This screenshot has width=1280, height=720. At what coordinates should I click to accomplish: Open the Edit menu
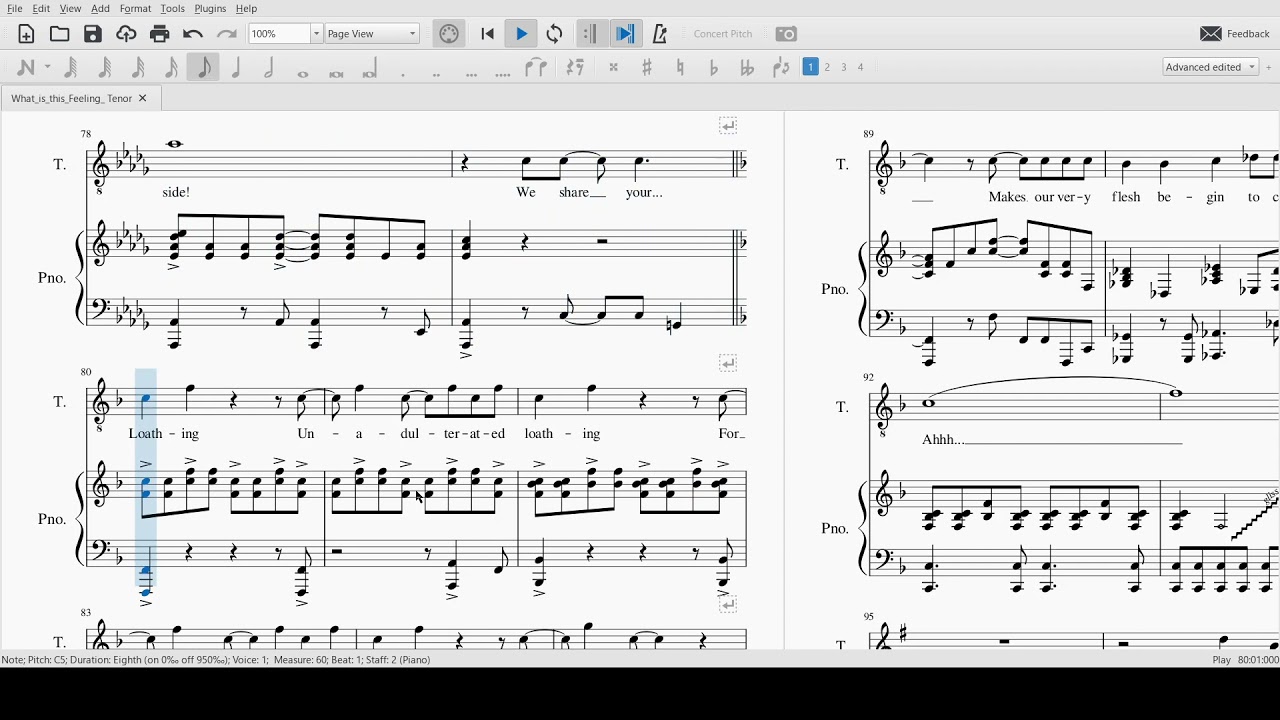[42, 9]
